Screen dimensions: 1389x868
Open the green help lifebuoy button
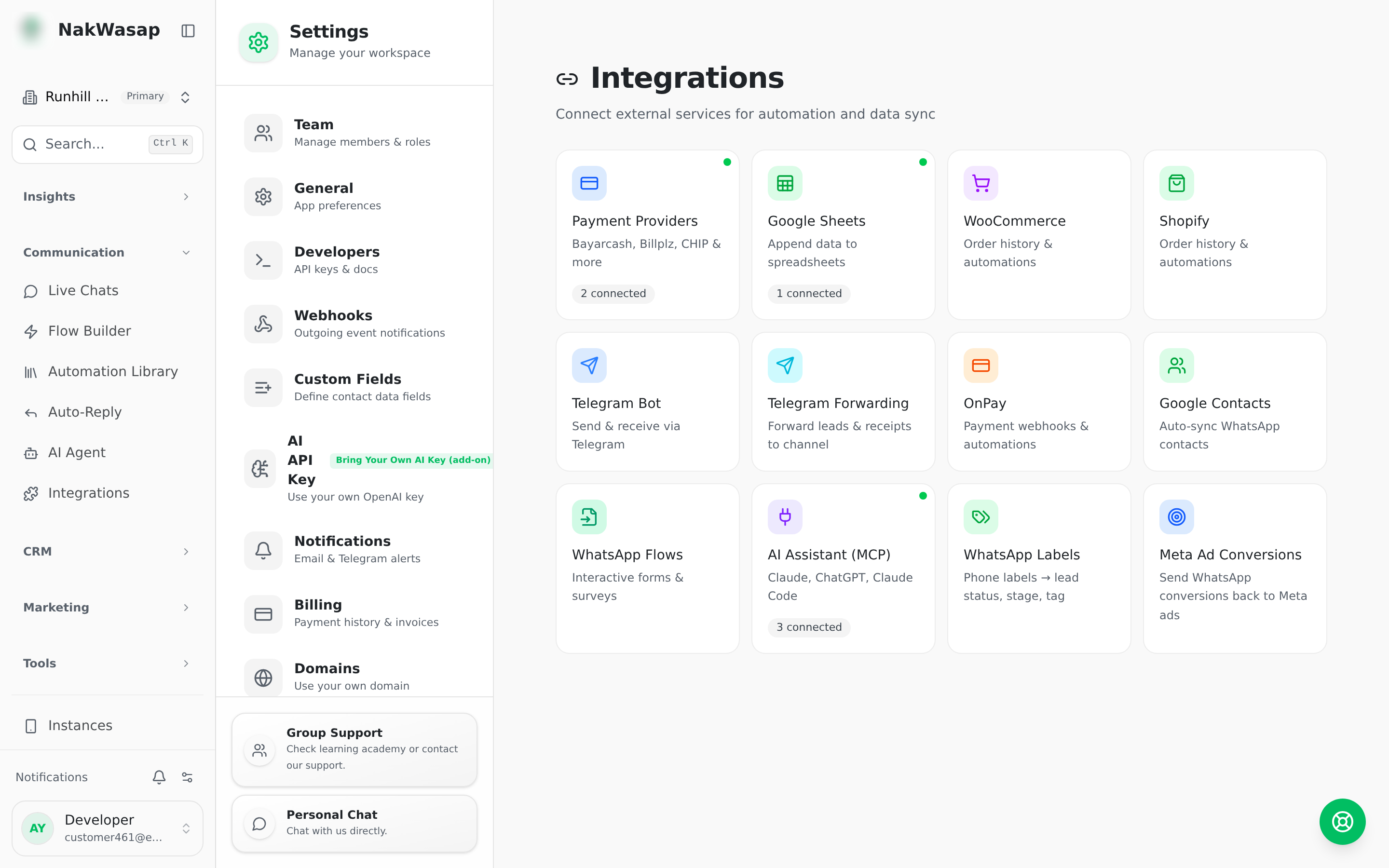pyautogui.click(x=1342, y=822)
